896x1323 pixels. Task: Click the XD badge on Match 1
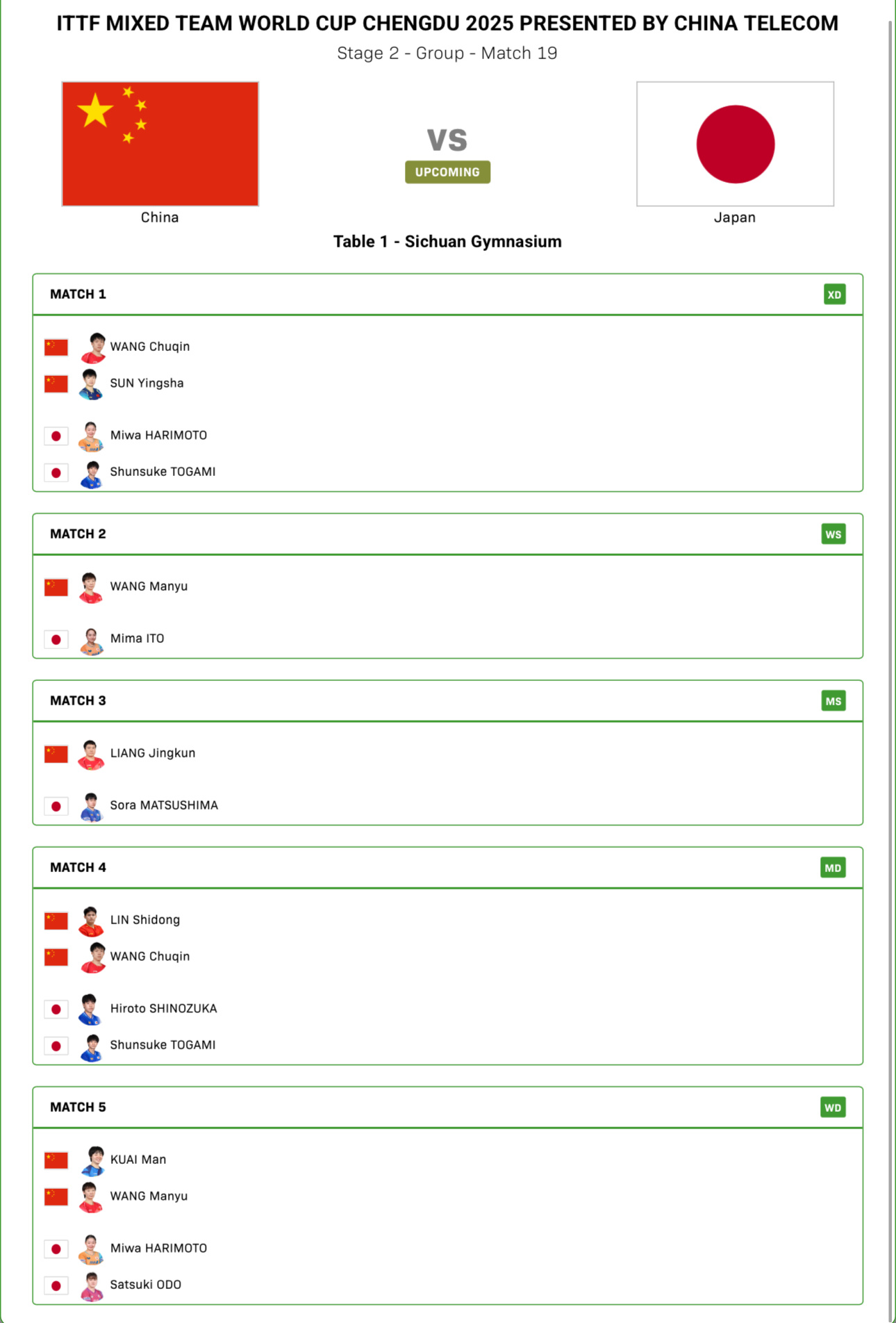(x=834, y=295)
